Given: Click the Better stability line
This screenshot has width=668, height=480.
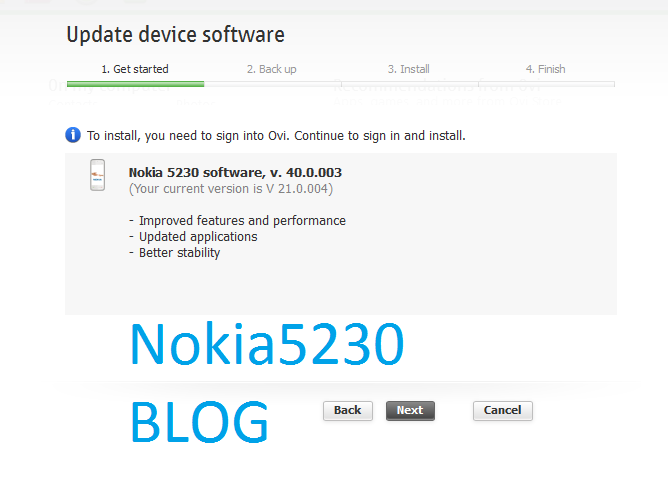Looking at the screenshot, I should pos(175,253).
